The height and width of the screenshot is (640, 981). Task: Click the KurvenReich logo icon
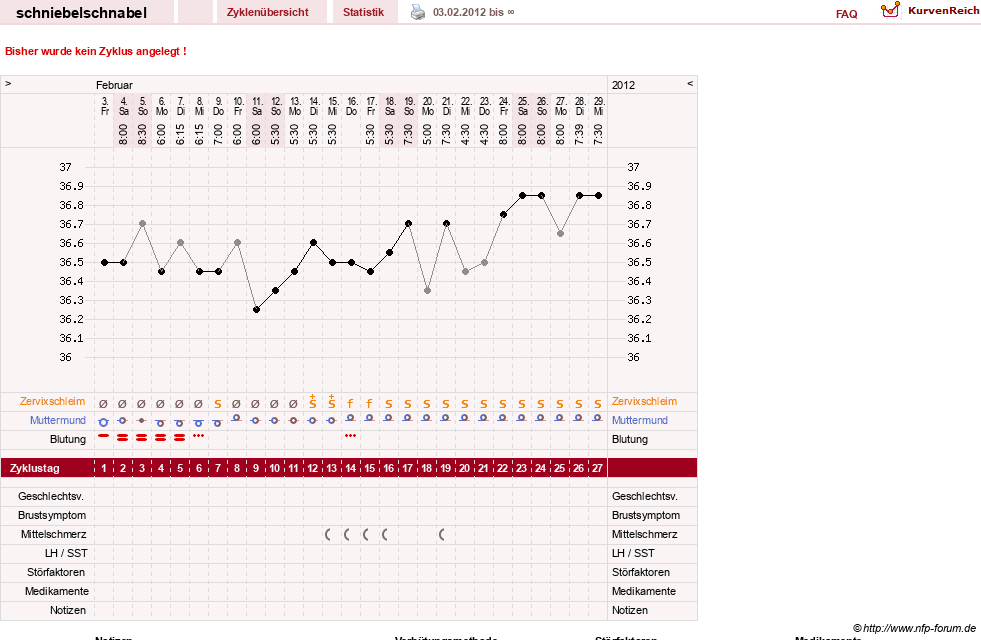(x=890, y=10)
